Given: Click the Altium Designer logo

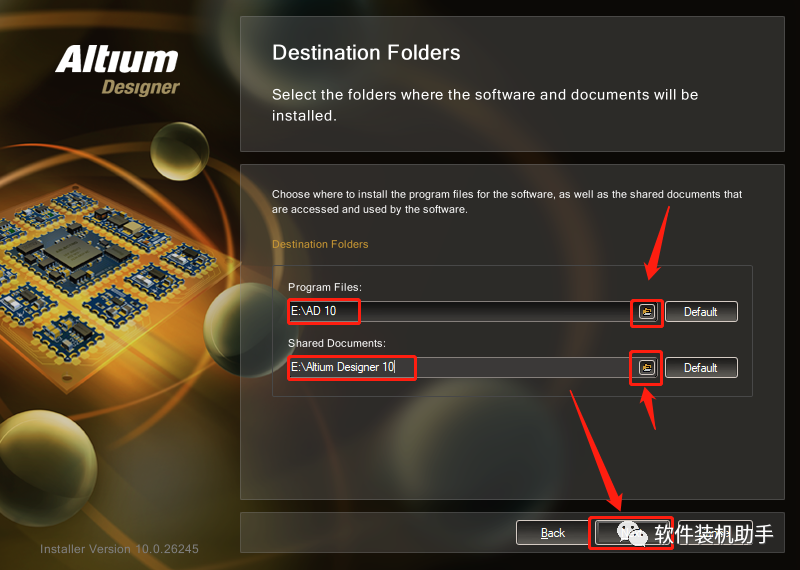Looking at the screenshot, I should (x=117, y=70).
